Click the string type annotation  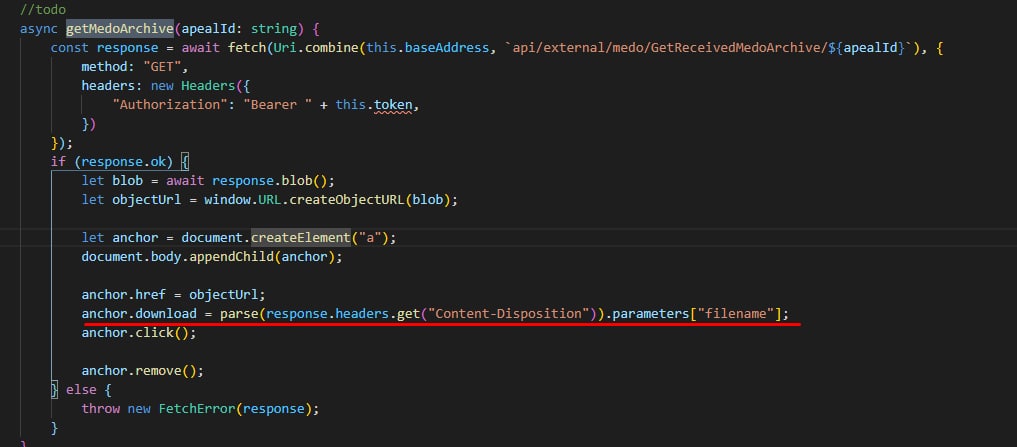273,29
